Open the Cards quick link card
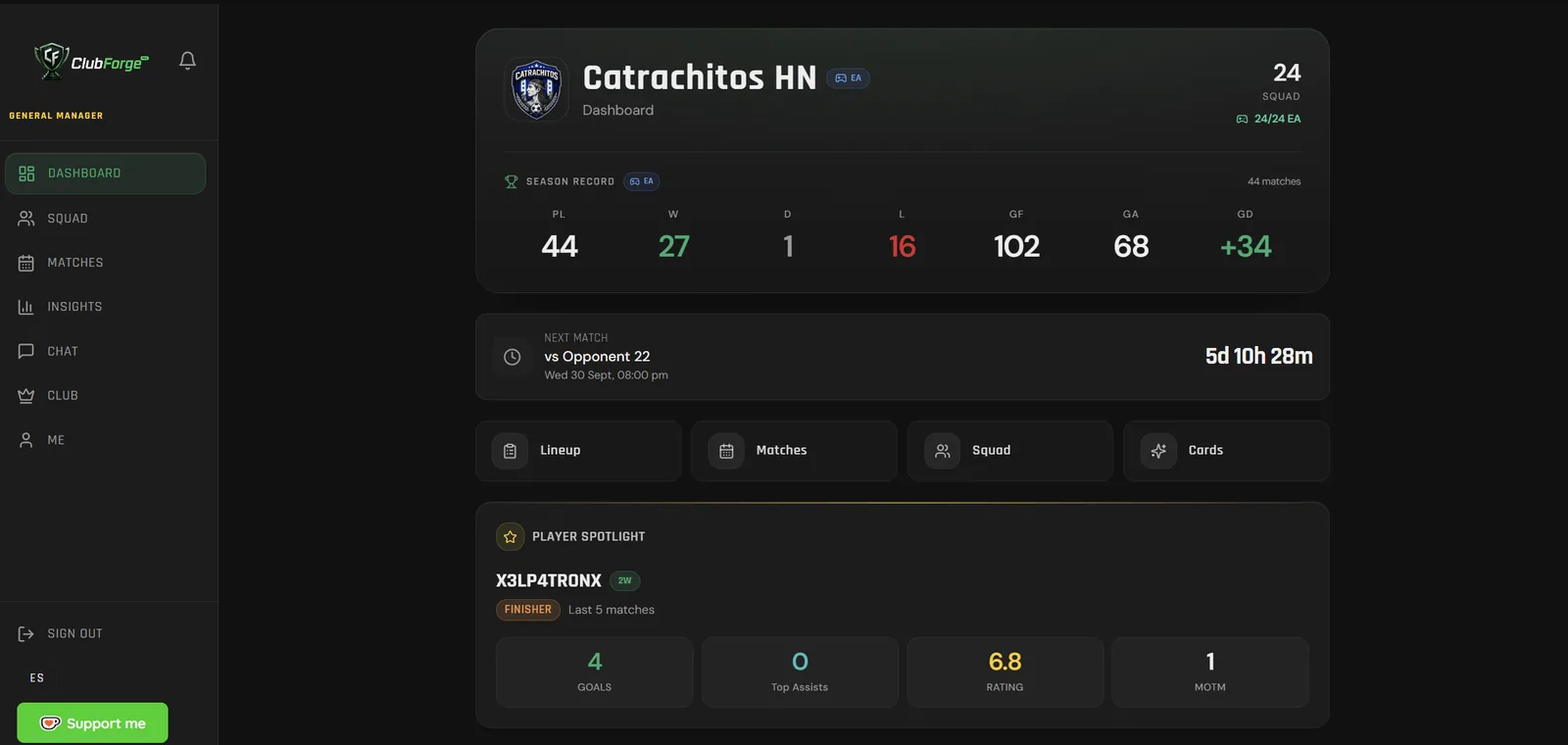Image resolution: width=1568 pixels, height=745 pixels. (x=1226, y=451)
